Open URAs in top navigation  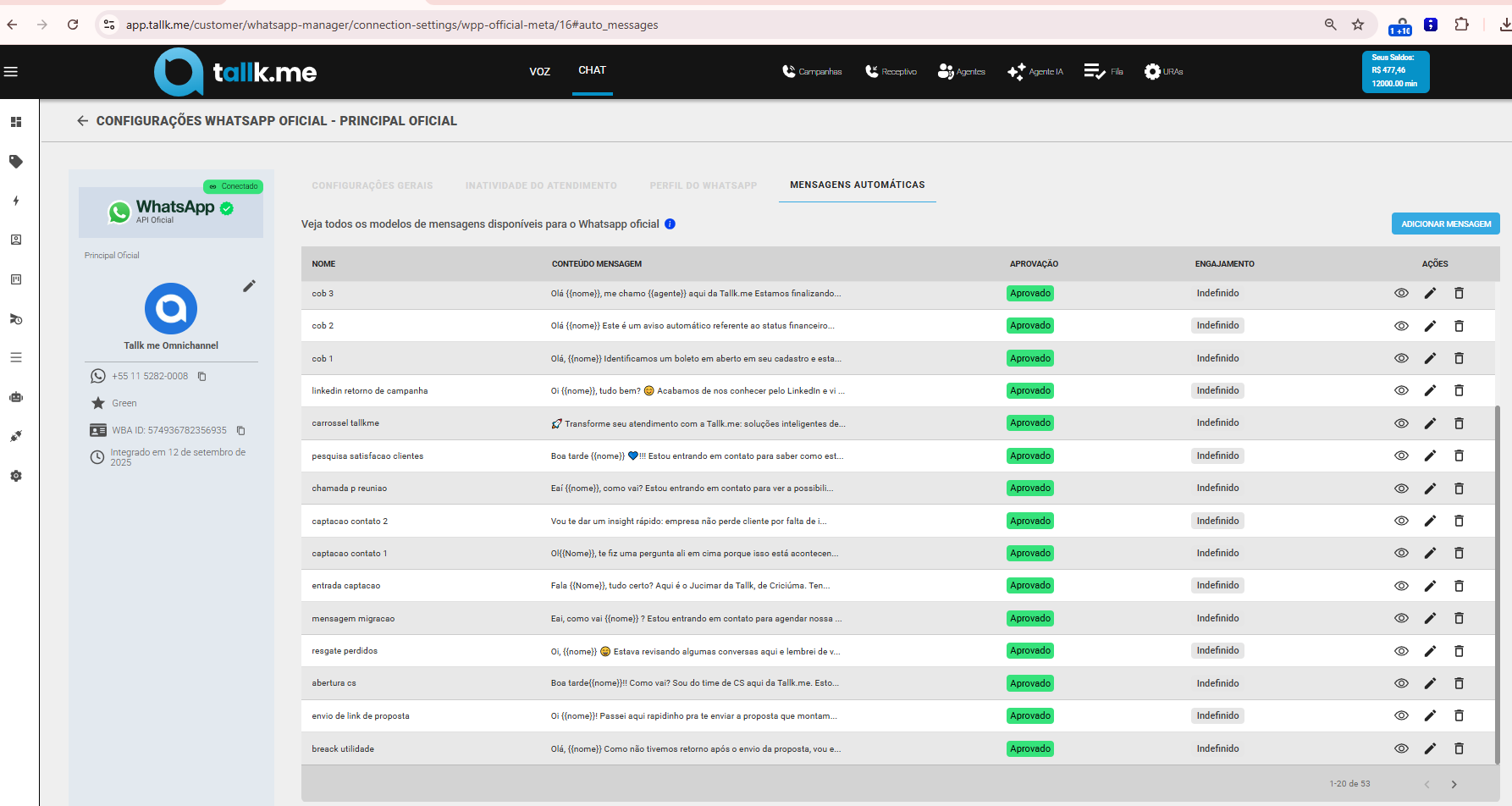tap(1163, 72)
